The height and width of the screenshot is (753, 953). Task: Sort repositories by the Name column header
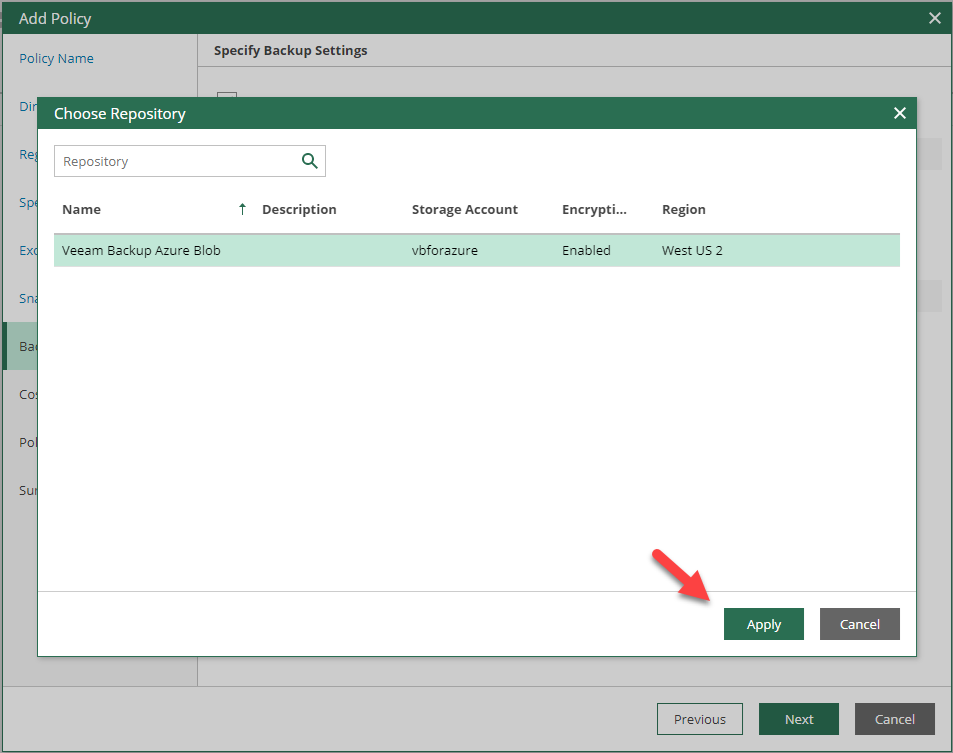coord(81,209)
